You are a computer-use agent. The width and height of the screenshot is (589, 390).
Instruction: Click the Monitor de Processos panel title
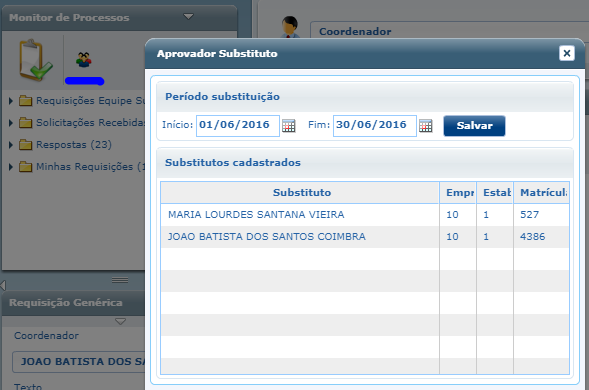pos(69,18)
